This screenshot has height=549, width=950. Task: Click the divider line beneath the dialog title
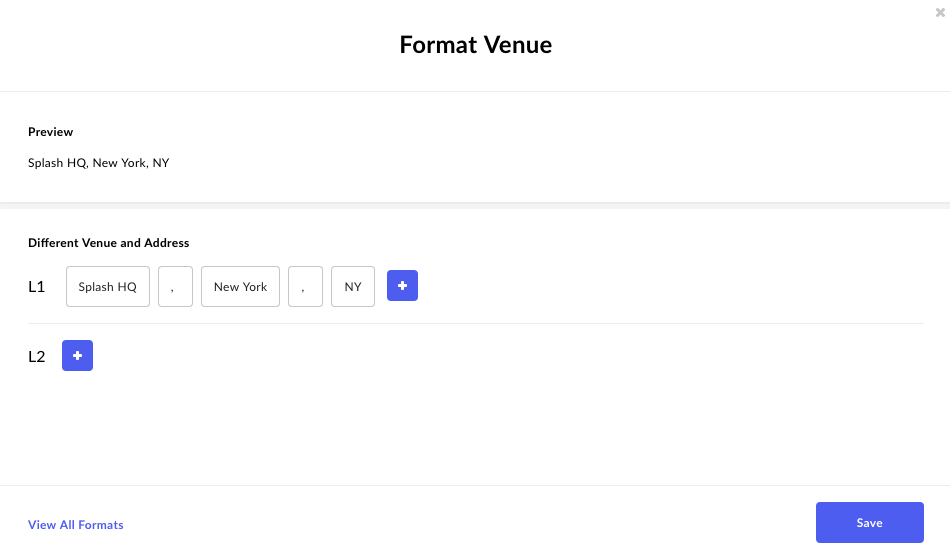coord(475,92)
